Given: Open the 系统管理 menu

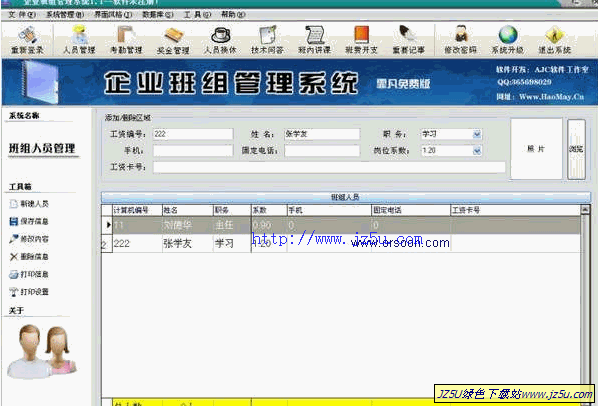Looking at the screenshot, I should pos(65,14).
